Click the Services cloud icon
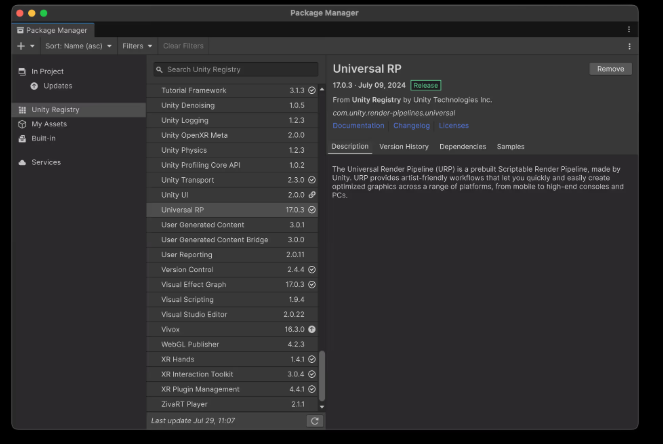The width and height of the screenshot is (663, 444). pos(22,162)
